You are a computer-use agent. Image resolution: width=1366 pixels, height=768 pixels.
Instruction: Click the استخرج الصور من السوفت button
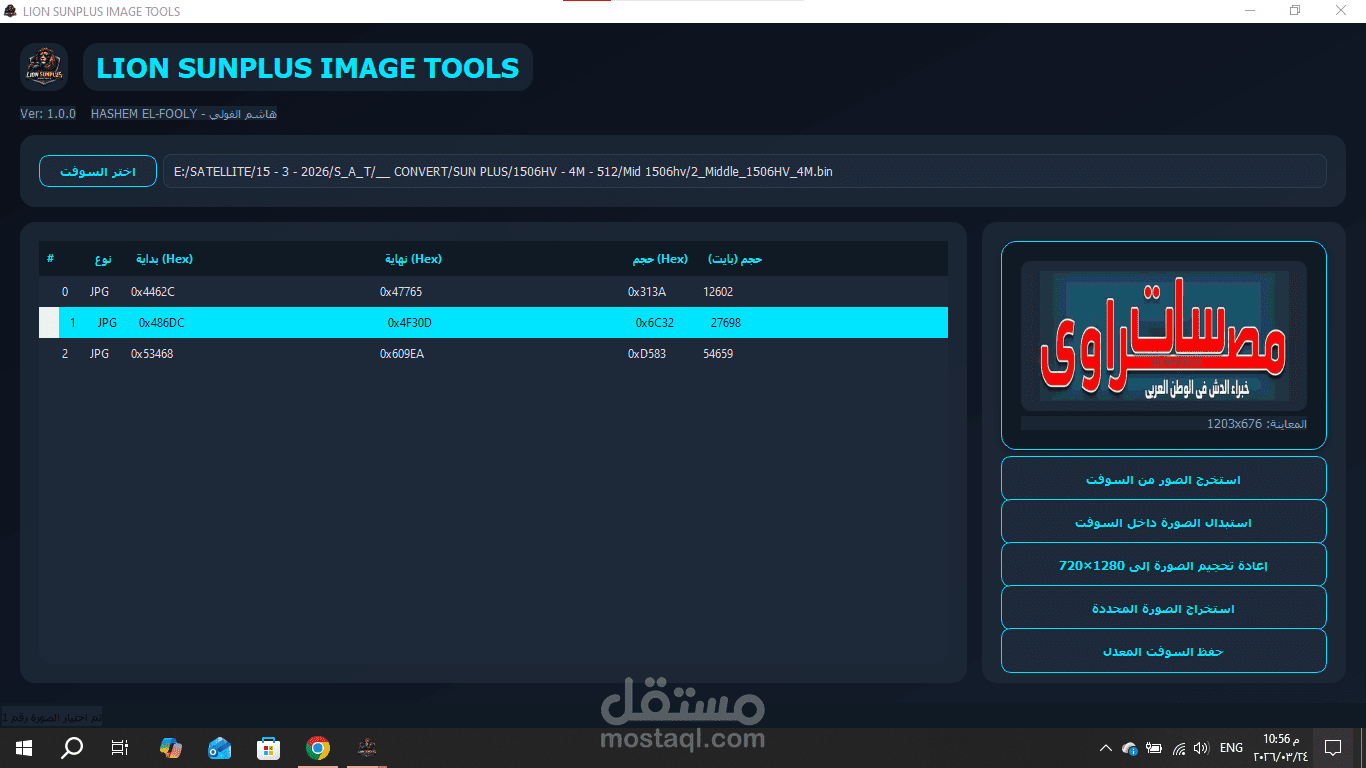point(1163,480)
